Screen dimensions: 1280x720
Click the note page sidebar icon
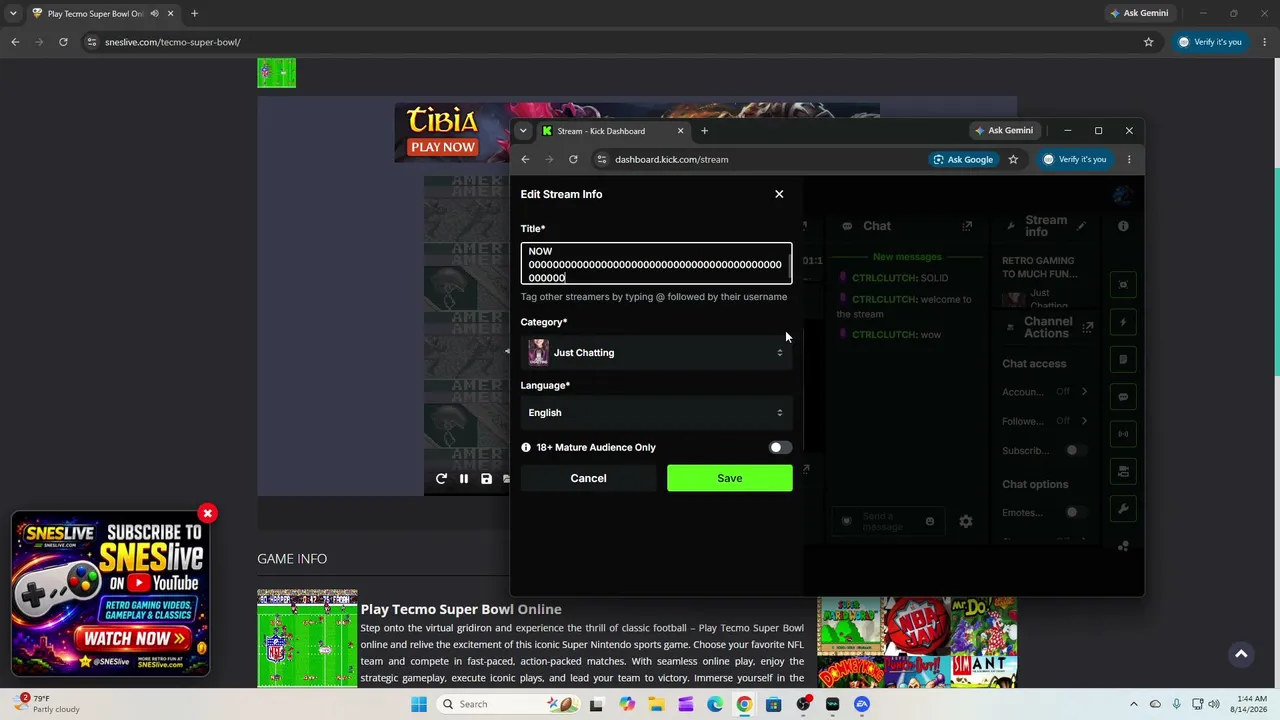(1123, 359)
